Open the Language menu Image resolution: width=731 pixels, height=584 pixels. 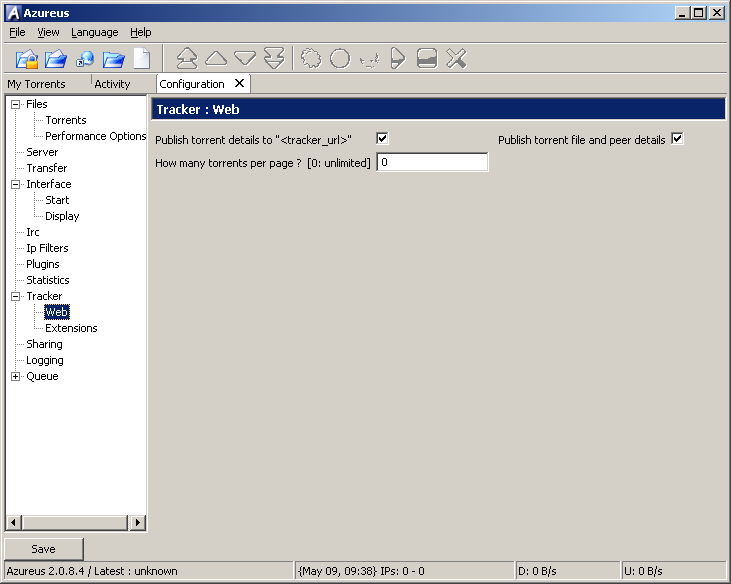pos(94,32)
